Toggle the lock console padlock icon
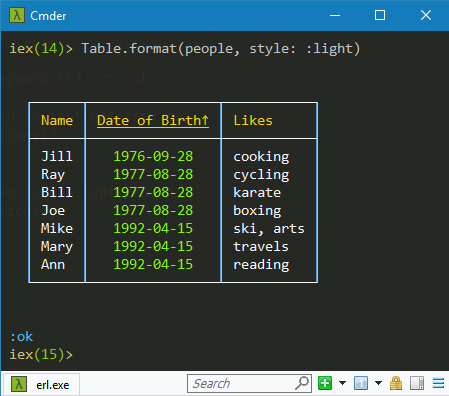This screenshot has height=396, width=449. 396,383
